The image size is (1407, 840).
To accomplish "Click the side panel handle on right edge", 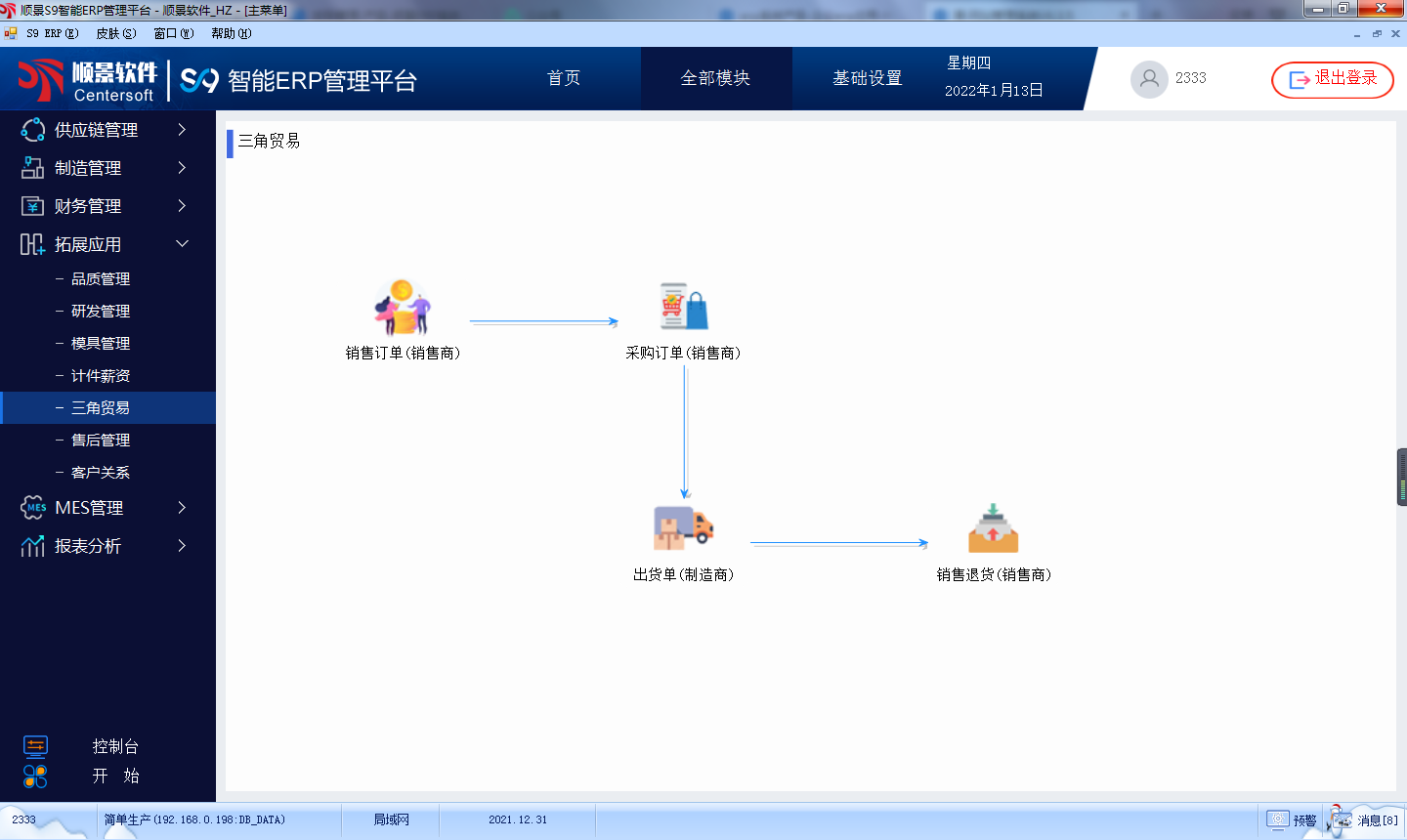I will (1401, 477).
